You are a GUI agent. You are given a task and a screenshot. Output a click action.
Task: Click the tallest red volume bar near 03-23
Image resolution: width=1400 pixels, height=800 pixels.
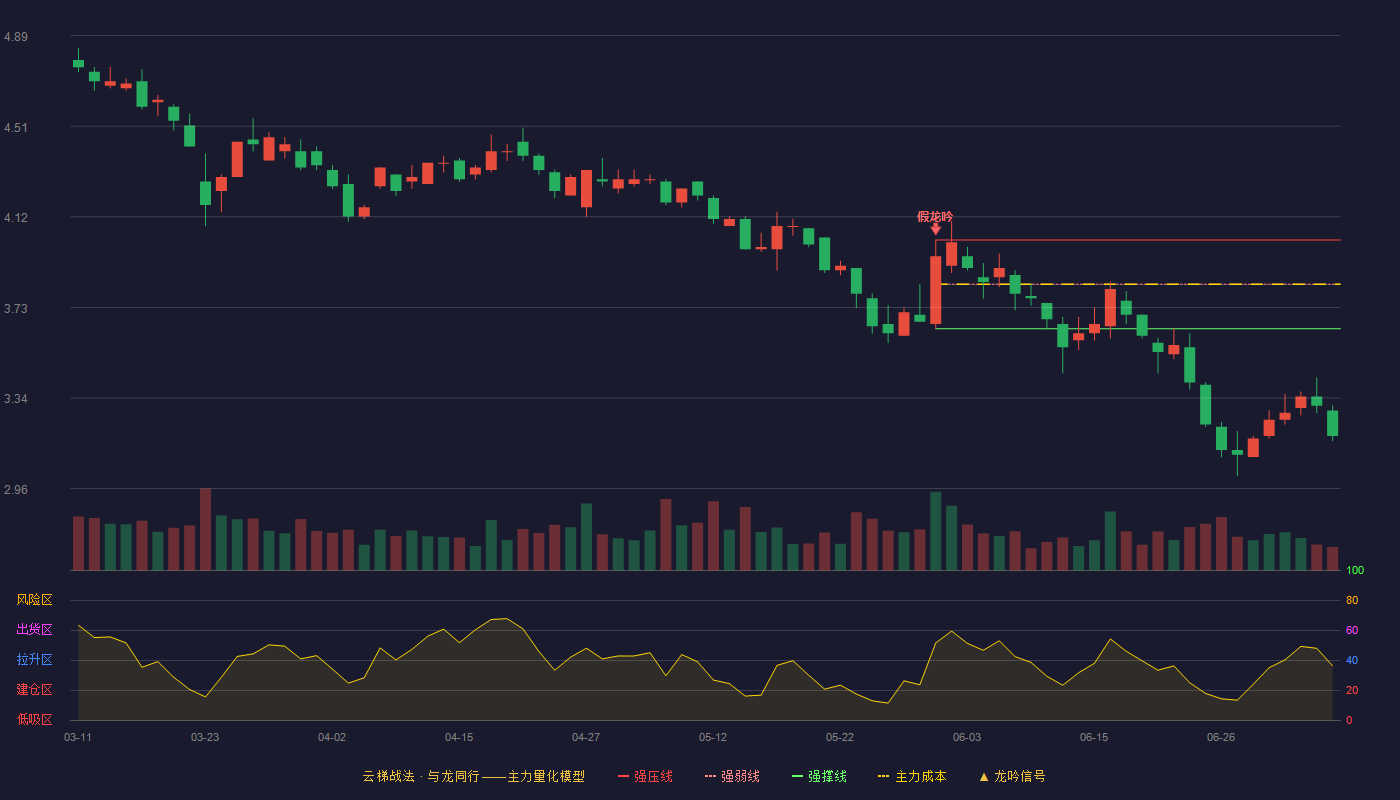[205, 529]
